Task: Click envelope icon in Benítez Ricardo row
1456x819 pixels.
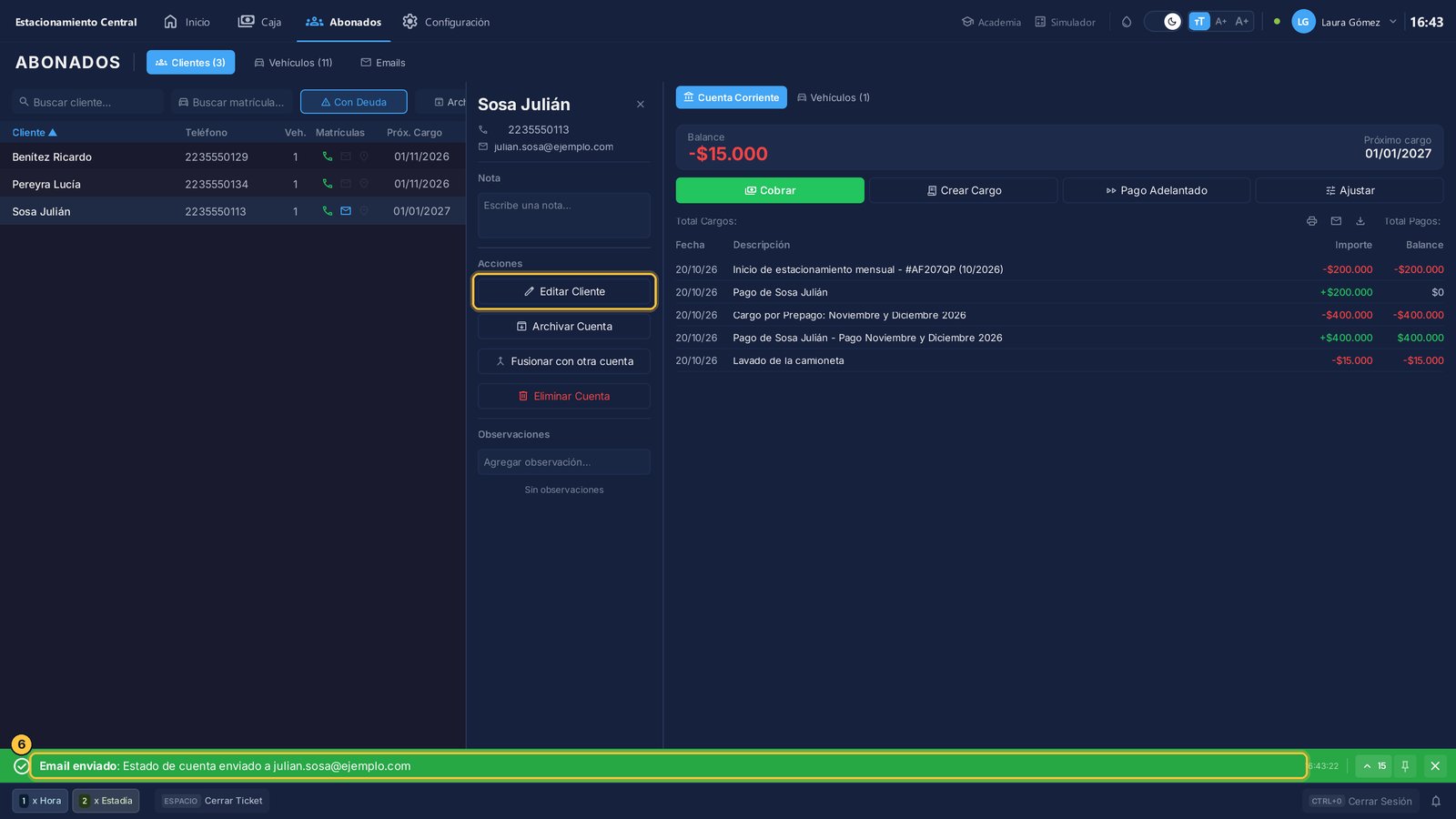Action: tap(346, 157)
